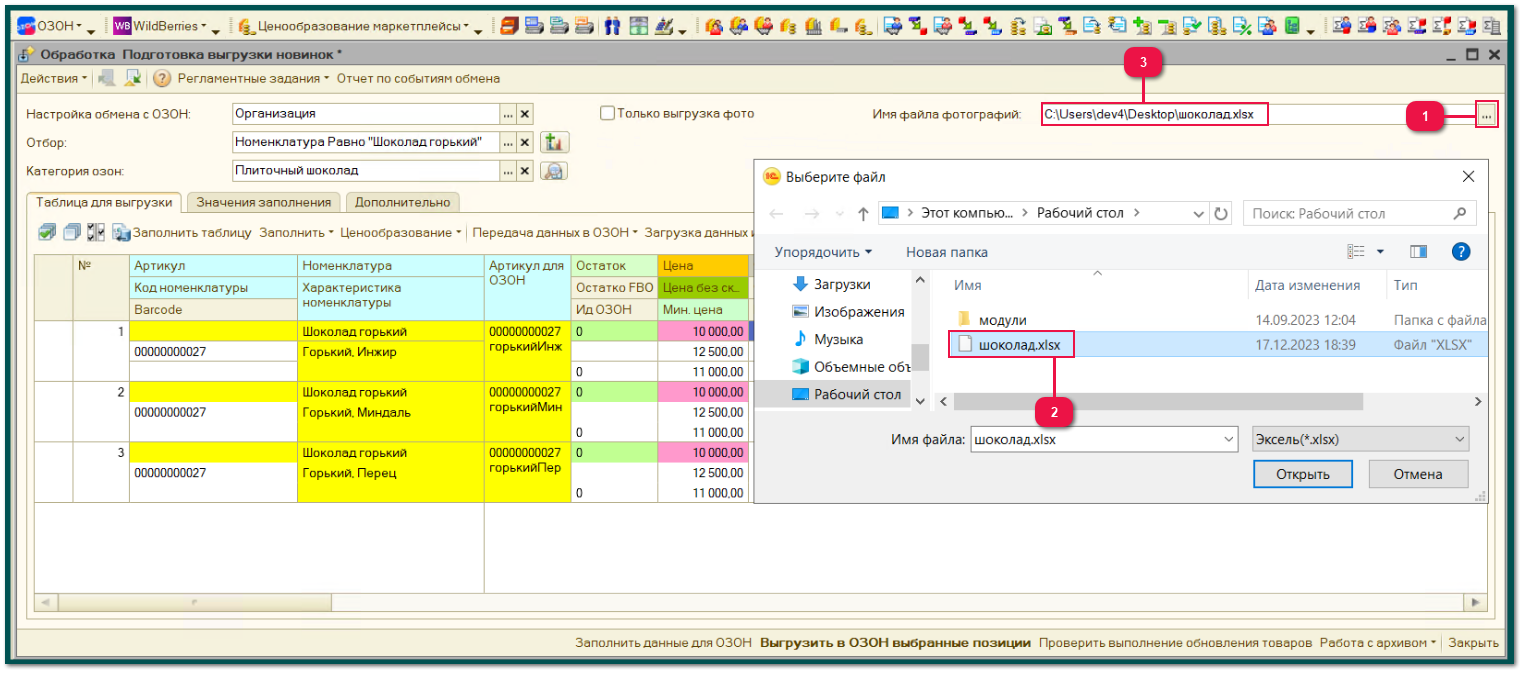Clear the Категория озон field with X
1523x673 pixels.
pyautogui.click(x=524, y=171)
